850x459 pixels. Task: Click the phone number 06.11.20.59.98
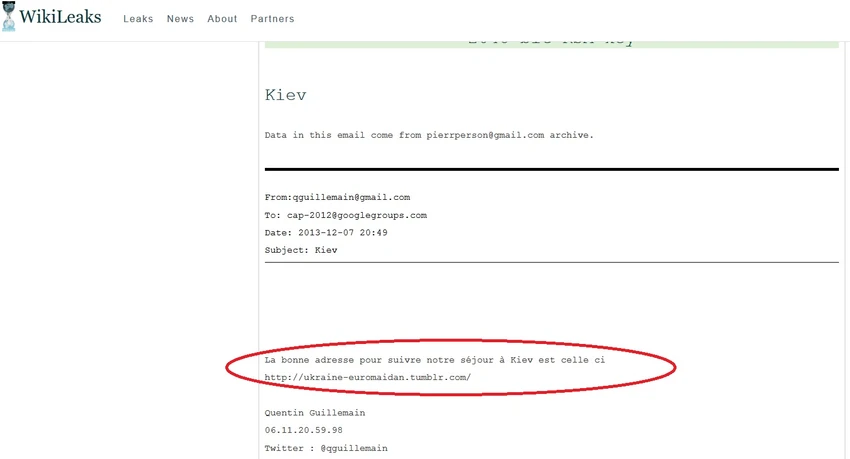(304, 430)
